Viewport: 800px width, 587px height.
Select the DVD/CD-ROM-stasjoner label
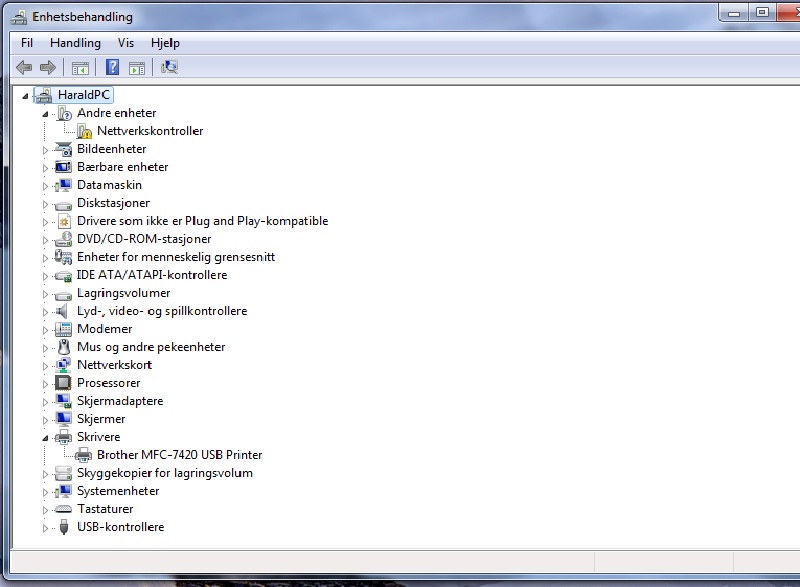pos(144,239)
